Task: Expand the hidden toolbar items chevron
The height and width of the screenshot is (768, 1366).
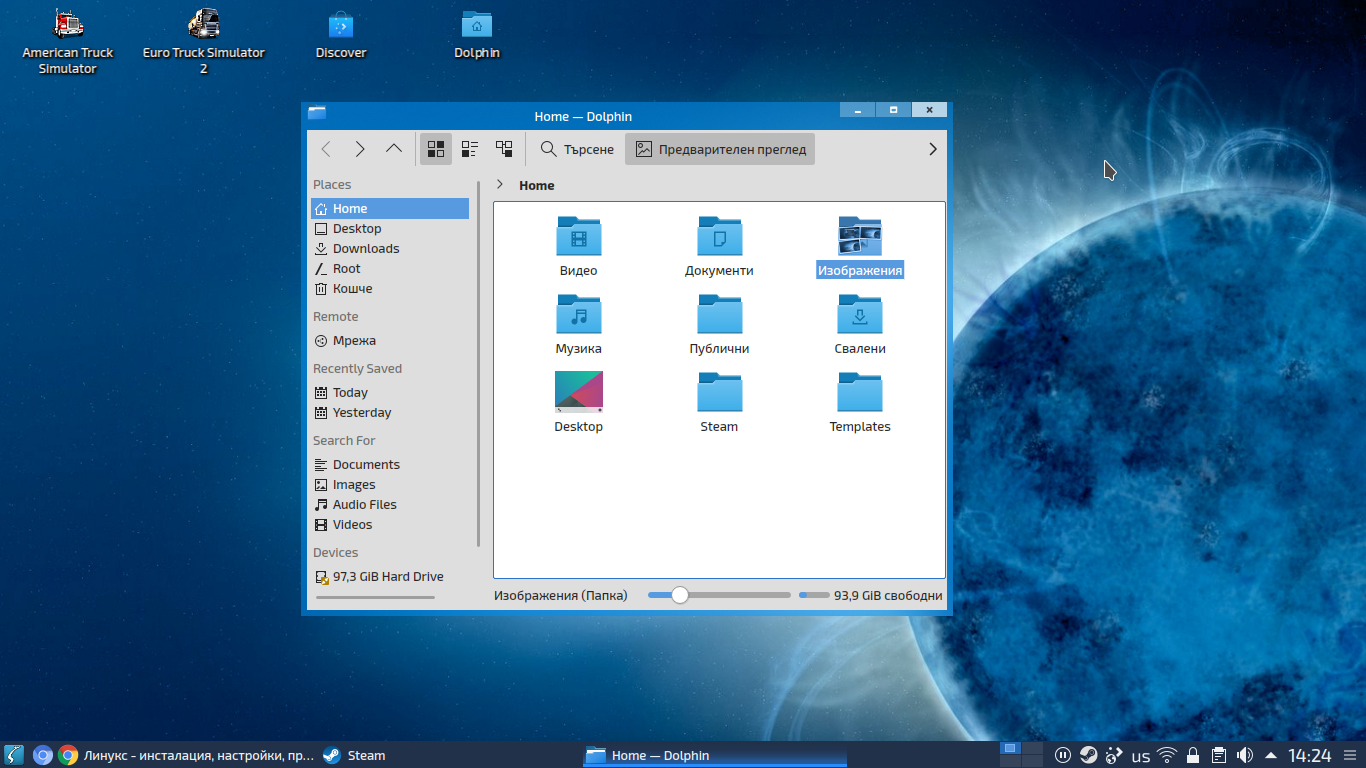Action: coord(933,149)
